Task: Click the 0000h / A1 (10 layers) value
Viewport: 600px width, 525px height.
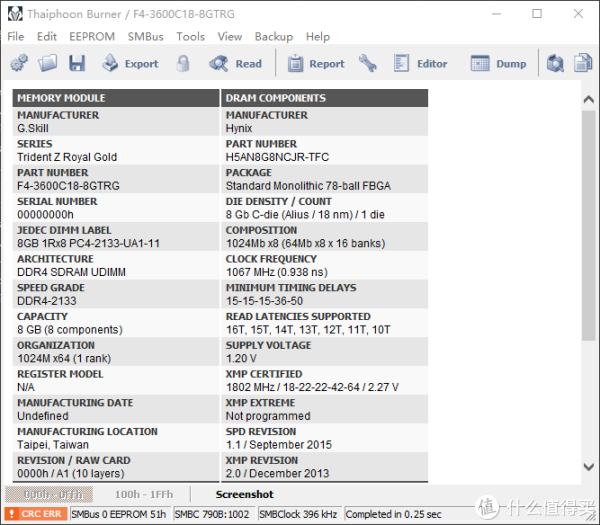Action: tap(71, 473)
